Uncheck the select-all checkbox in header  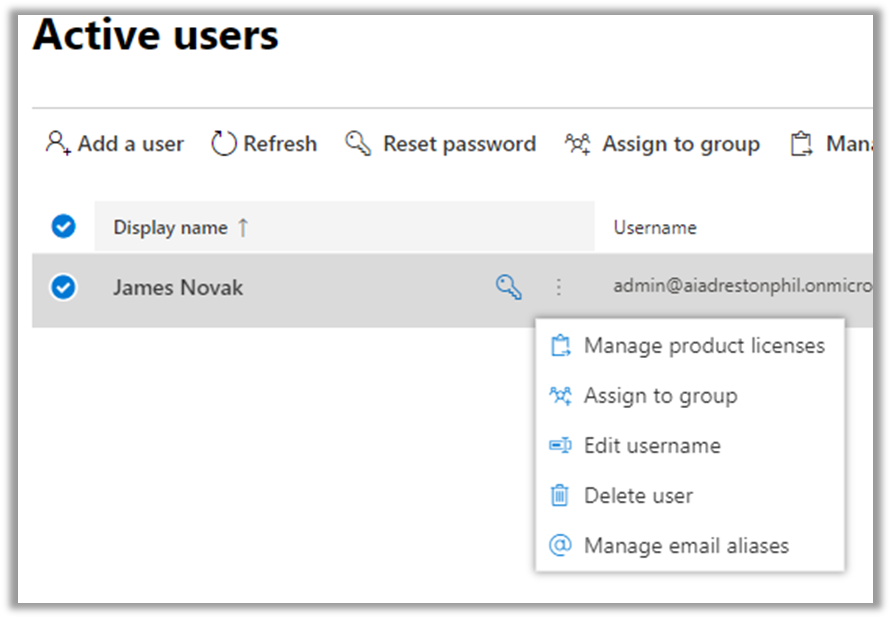tap(63, 227)
